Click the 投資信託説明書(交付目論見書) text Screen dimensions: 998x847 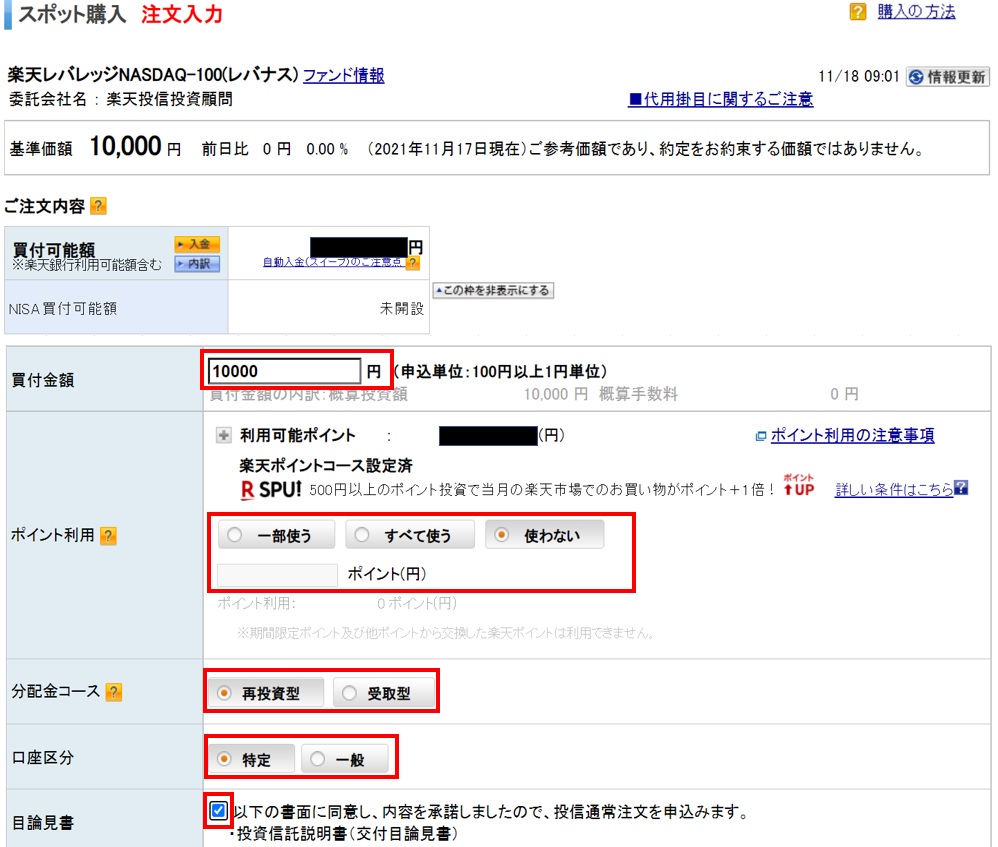(347, 834)
